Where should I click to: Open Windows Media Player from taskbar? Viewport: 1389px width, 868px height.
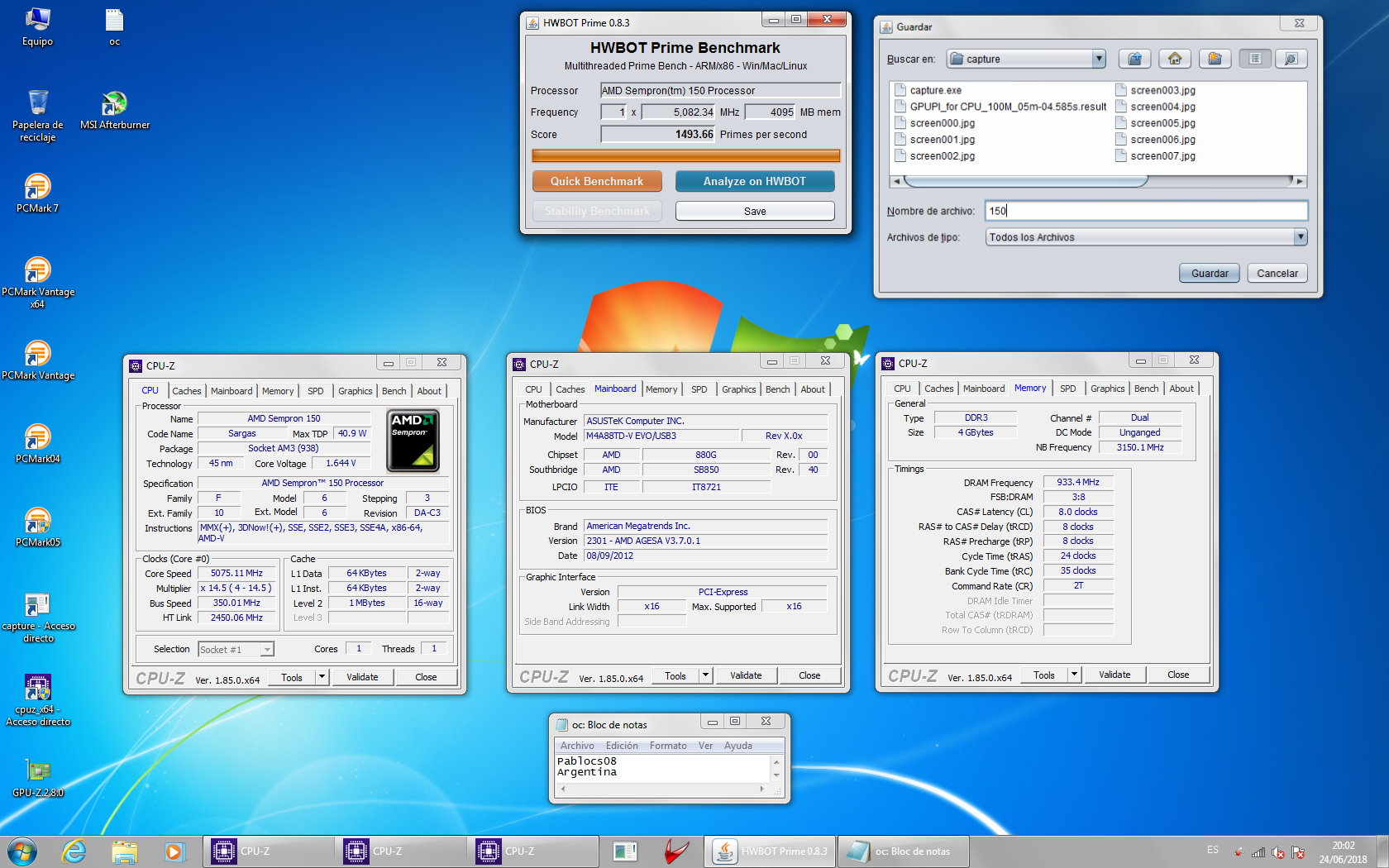click(x=174, y=851)
